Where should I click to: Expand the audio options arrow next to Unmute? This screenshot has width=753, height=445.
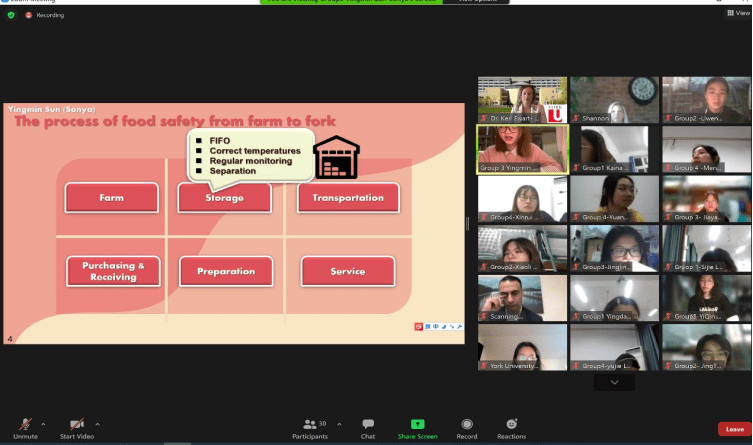click(x=45, y=424)
